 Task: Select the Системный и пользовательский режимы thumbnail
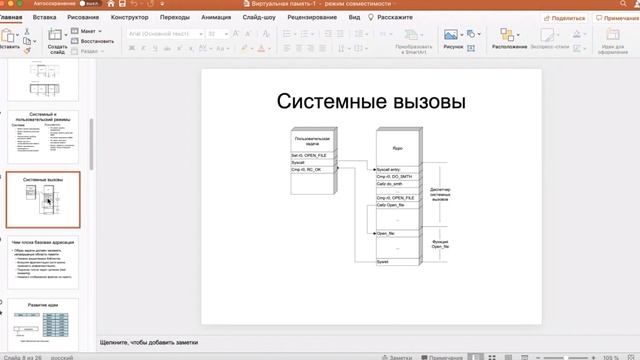[x=43, y=137]
